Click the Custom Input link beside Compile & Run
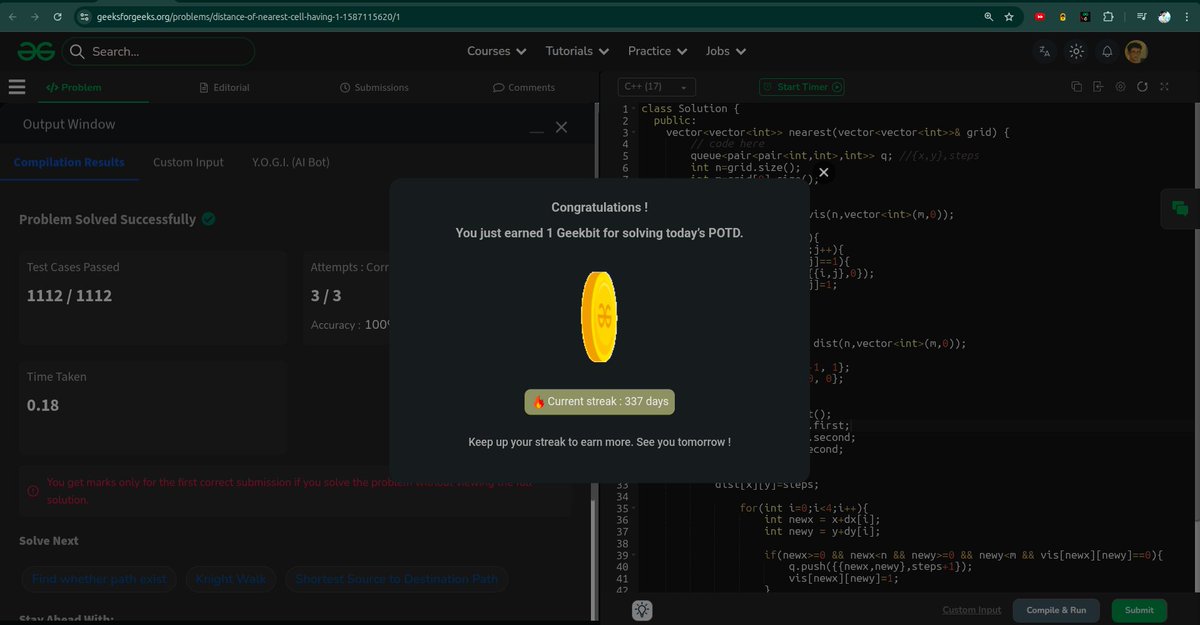Image resolution: width=1200 pixels, height=625 pixels. click(x=971, y=610)
